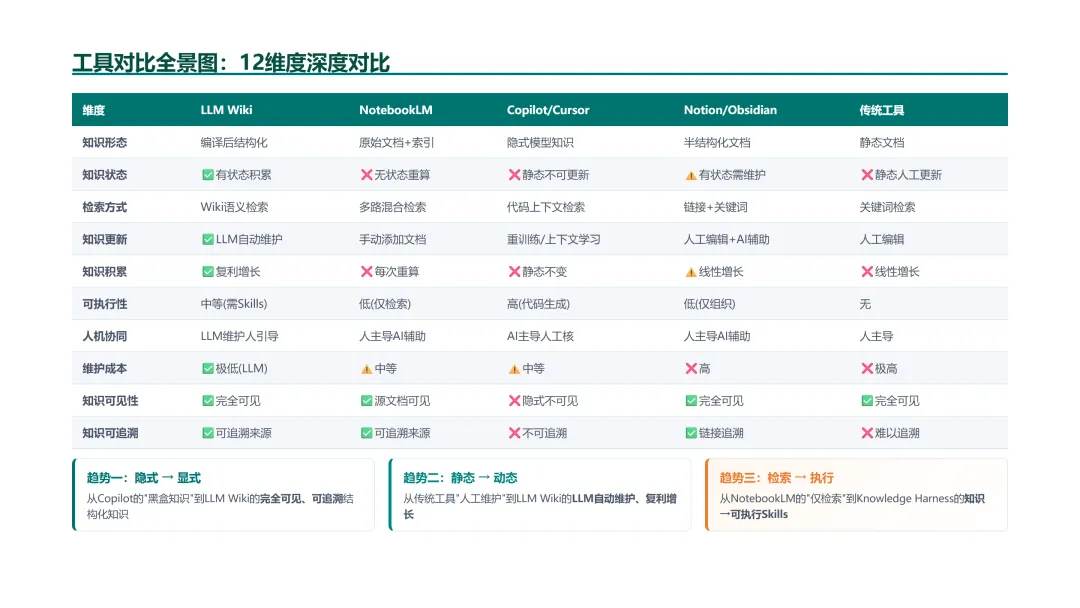Click the 中等(需Skills) cell
Screen dimensions: 1080x608
pyautogui.click(x=234, y=304)
